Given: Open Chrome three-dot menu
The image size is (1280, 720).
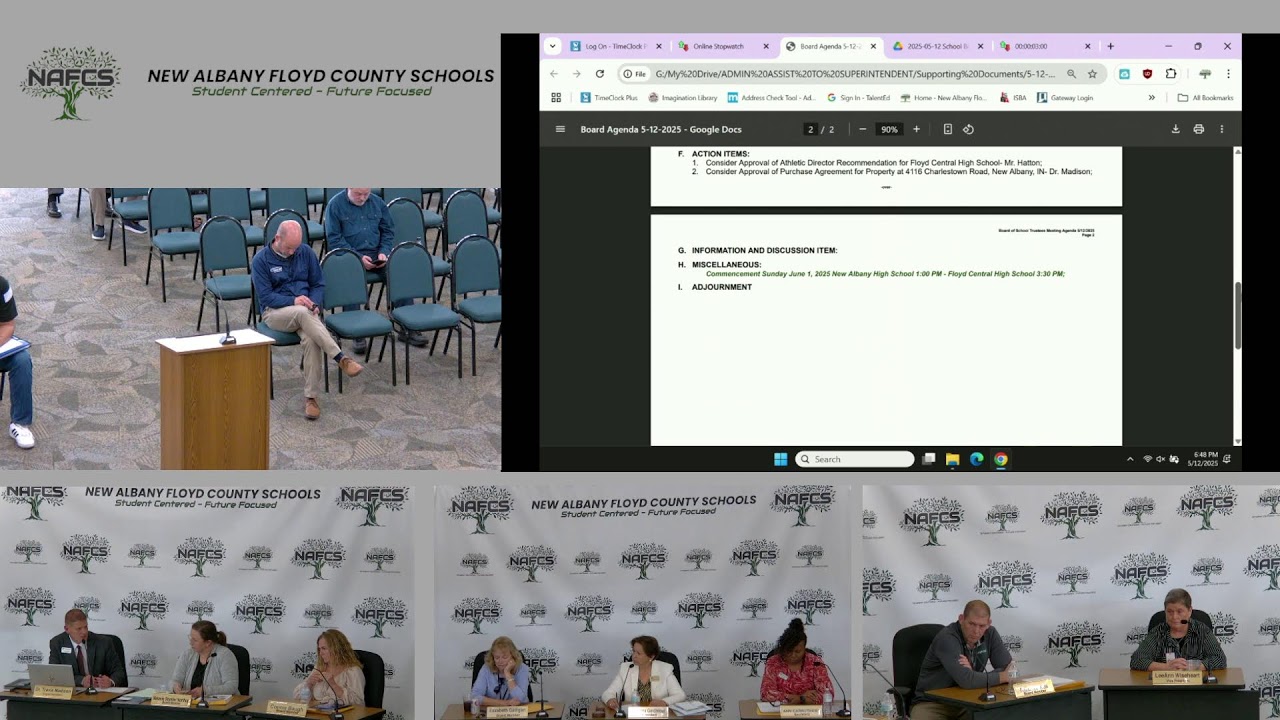Looking at the screenshot, I should (x=1228, y=74).
